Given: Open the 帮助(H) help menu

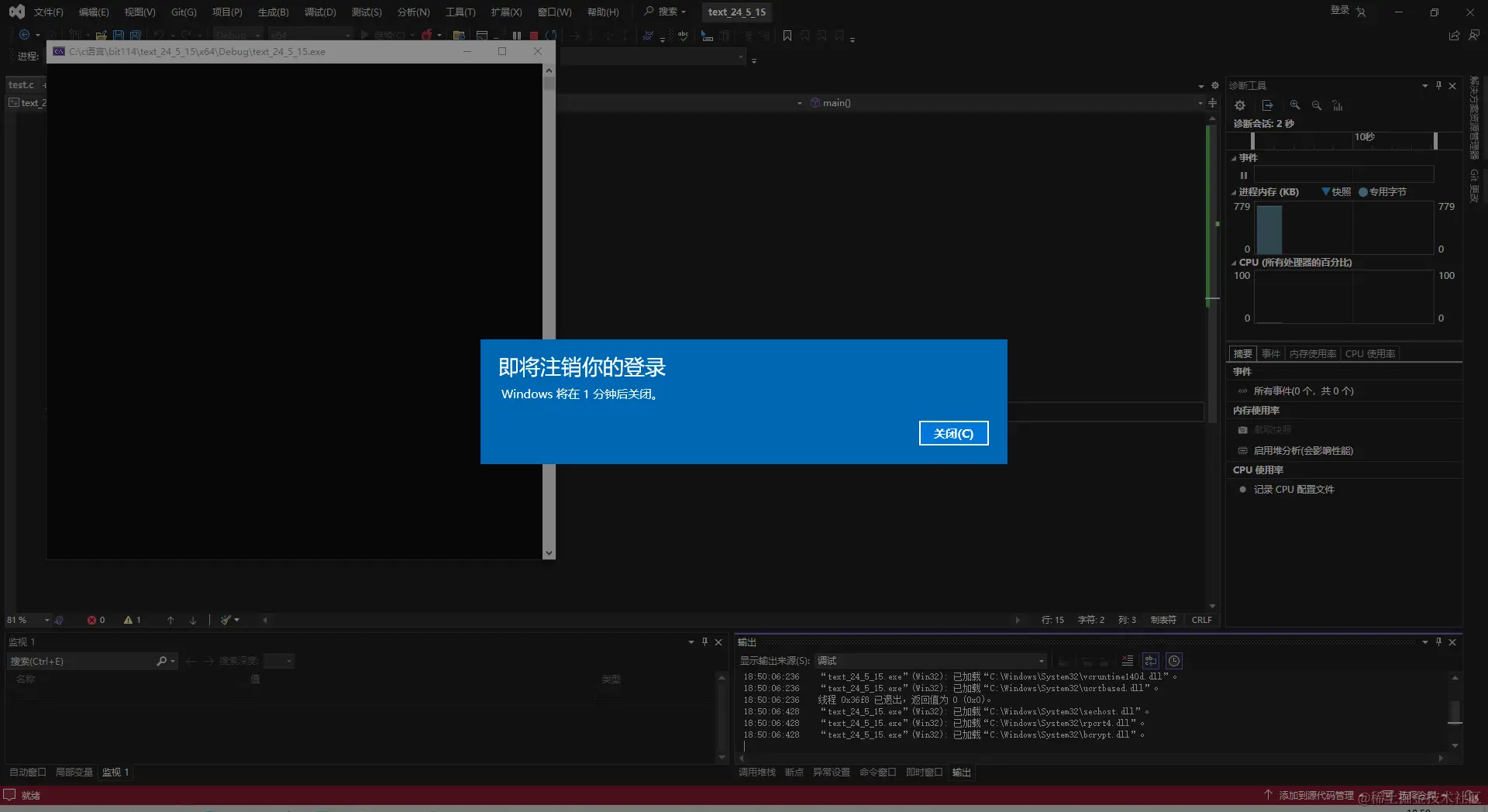Looking at the screenshot, I should 603,12.
